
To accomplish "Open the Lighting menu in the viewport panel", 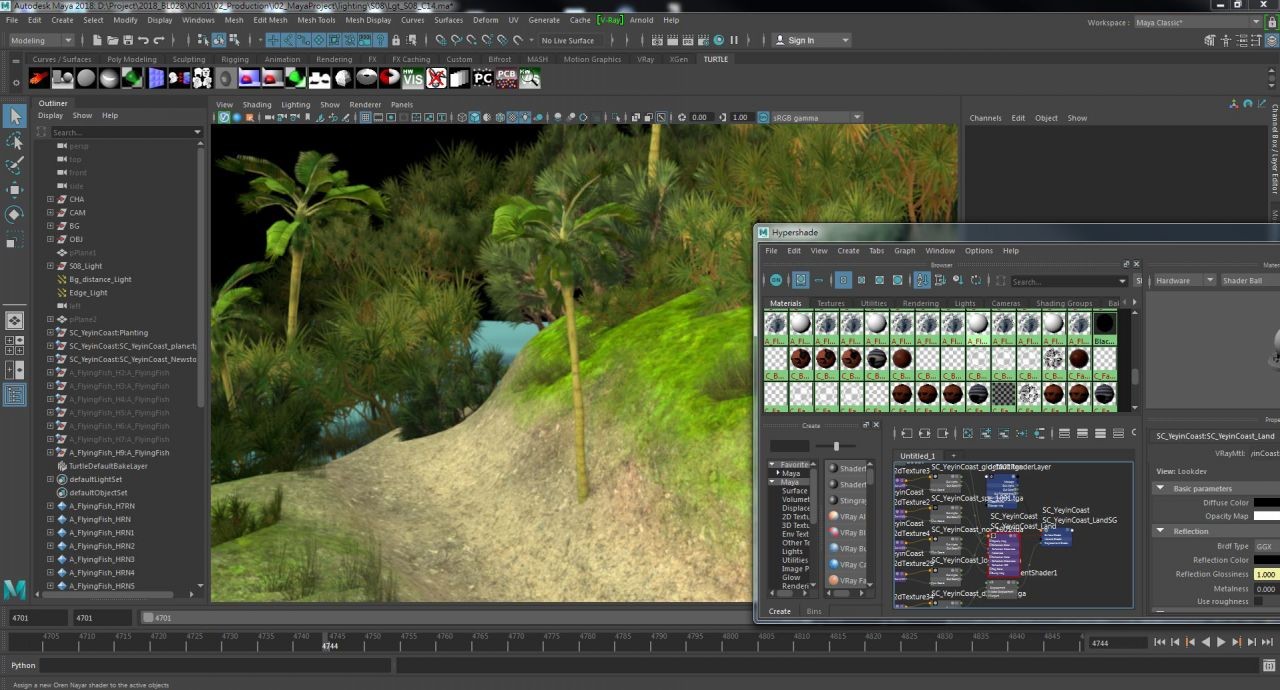I will 295,104.
